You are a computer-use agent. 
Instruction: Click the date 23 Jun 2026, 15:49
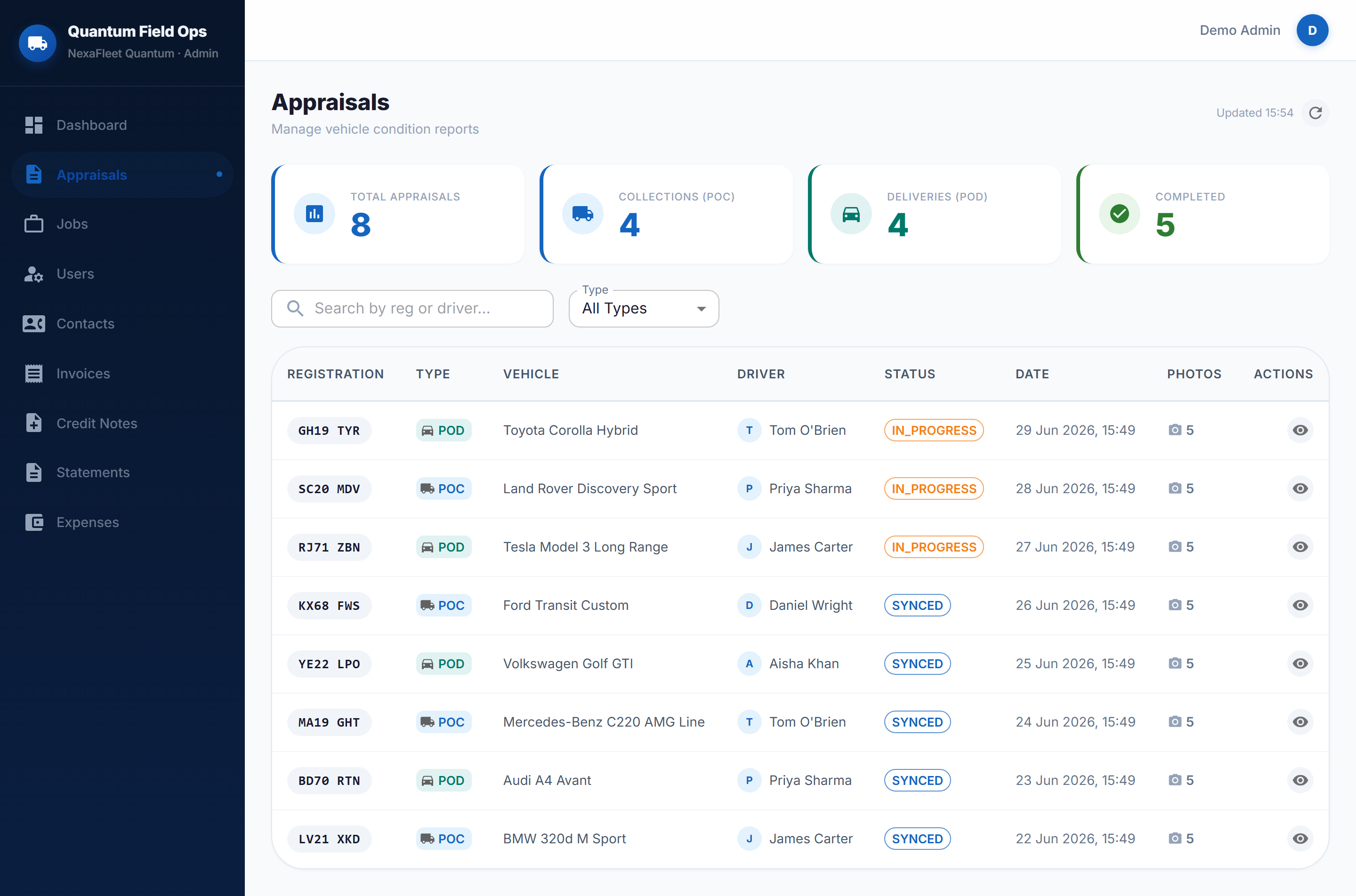click(x=1075, y=780)
